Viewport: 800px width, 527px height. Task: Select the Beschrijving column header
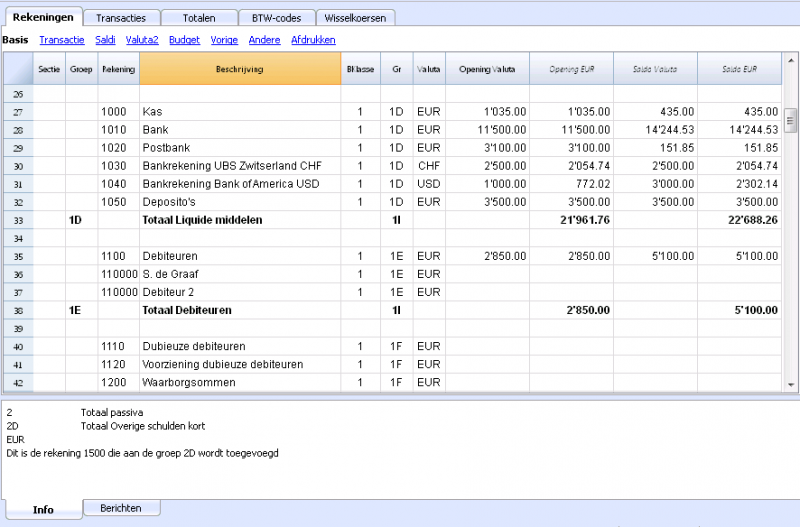(x=240, y=69)
